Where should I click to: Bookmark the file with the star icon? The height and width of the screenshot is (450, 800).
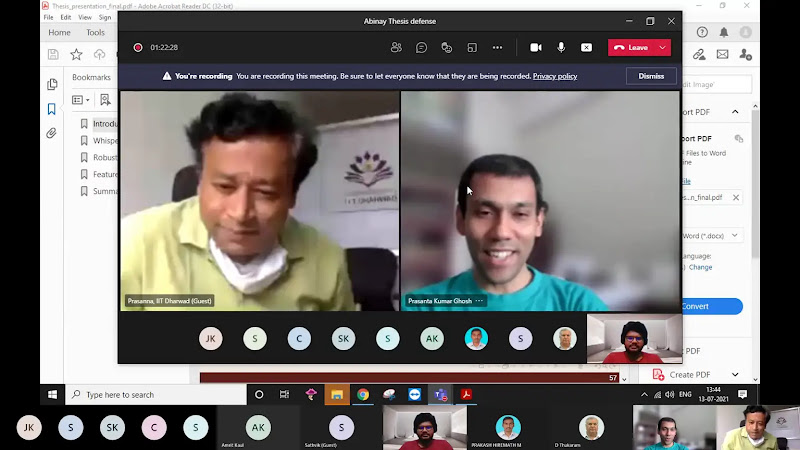[76, 54]
